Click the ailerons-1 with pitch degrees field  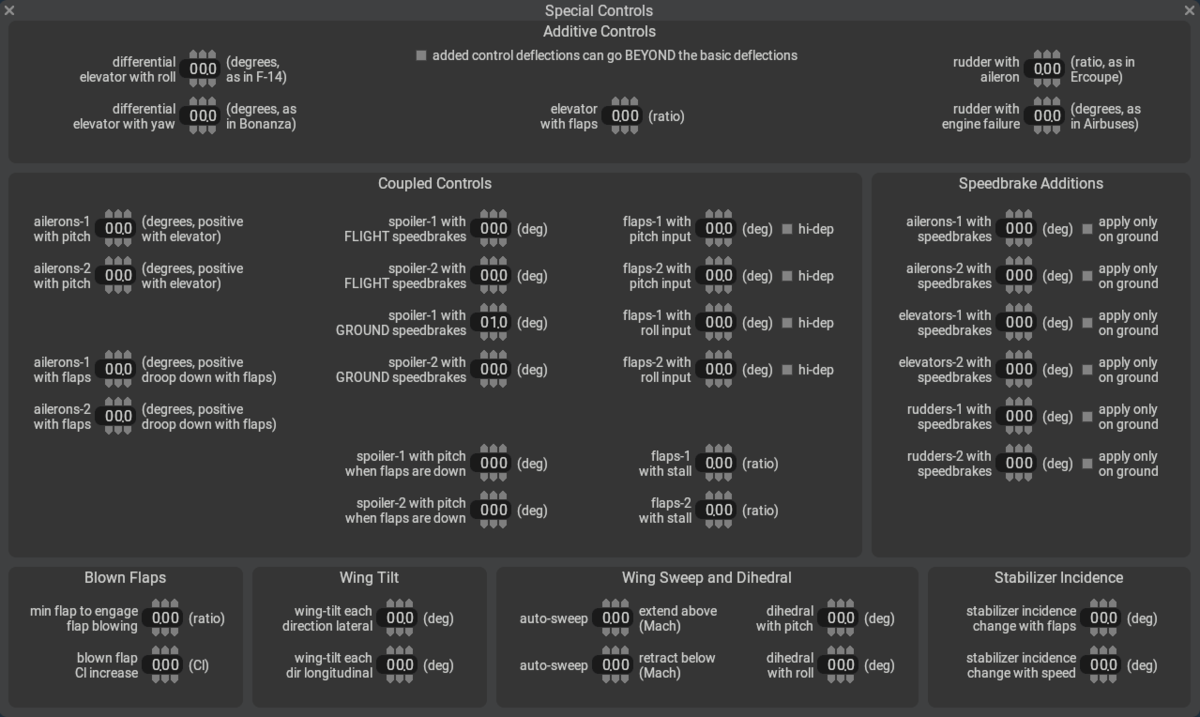coord(118,229)
